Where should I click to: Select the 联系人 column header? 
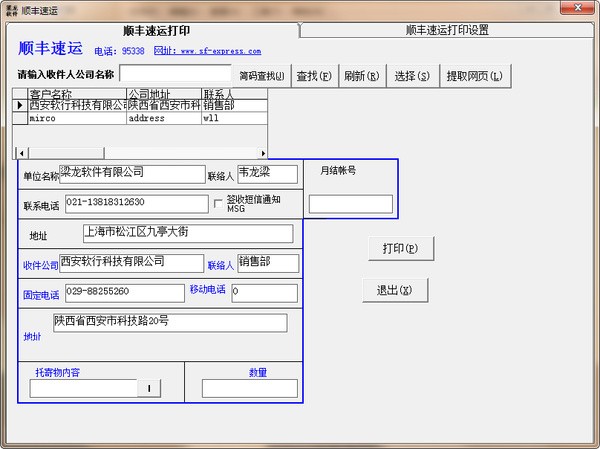pyautogui.click(x=234, y=94)
